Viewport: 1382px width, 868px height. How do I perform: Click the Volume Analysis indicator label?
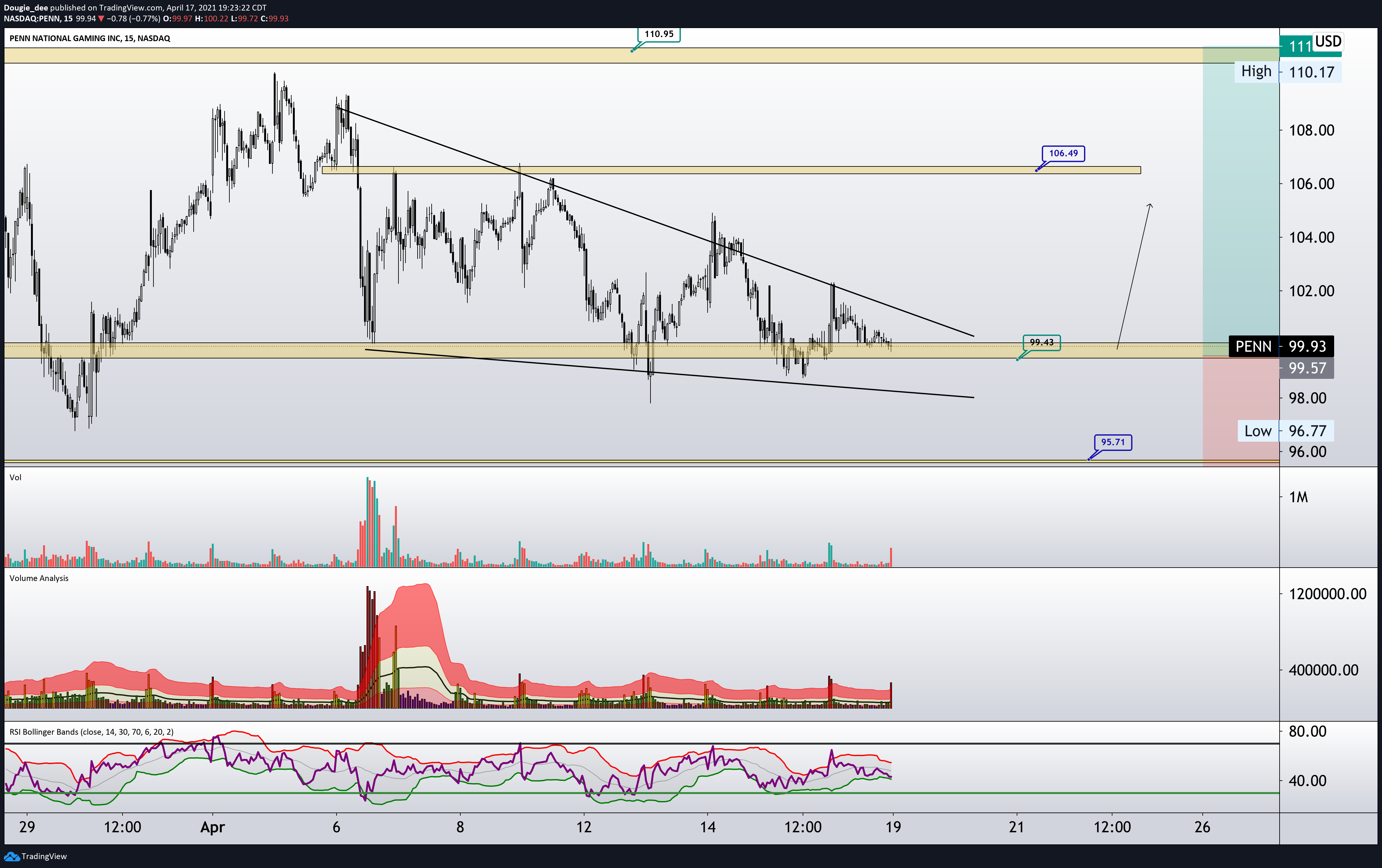click(x=39, y=578)
